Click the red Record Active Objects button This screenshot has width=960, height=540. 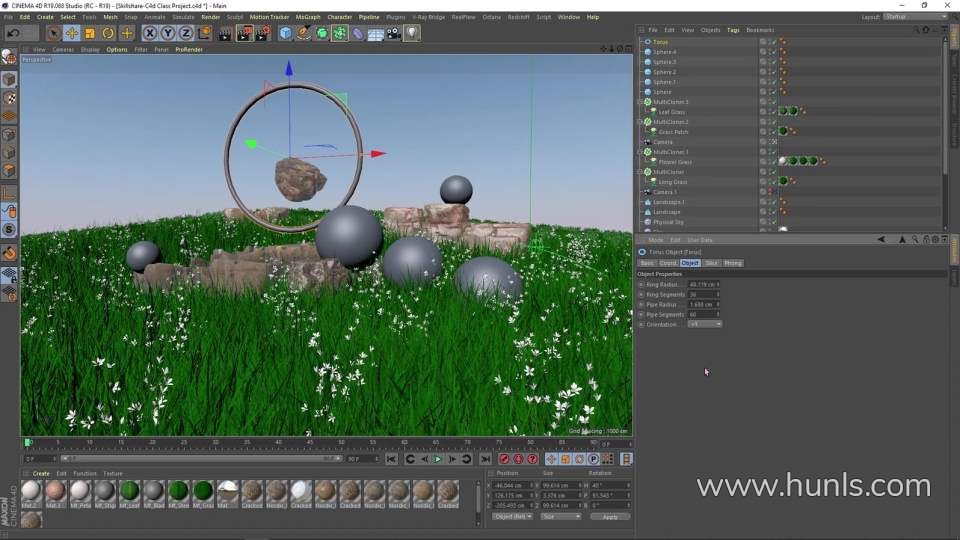tap(505, 459)
